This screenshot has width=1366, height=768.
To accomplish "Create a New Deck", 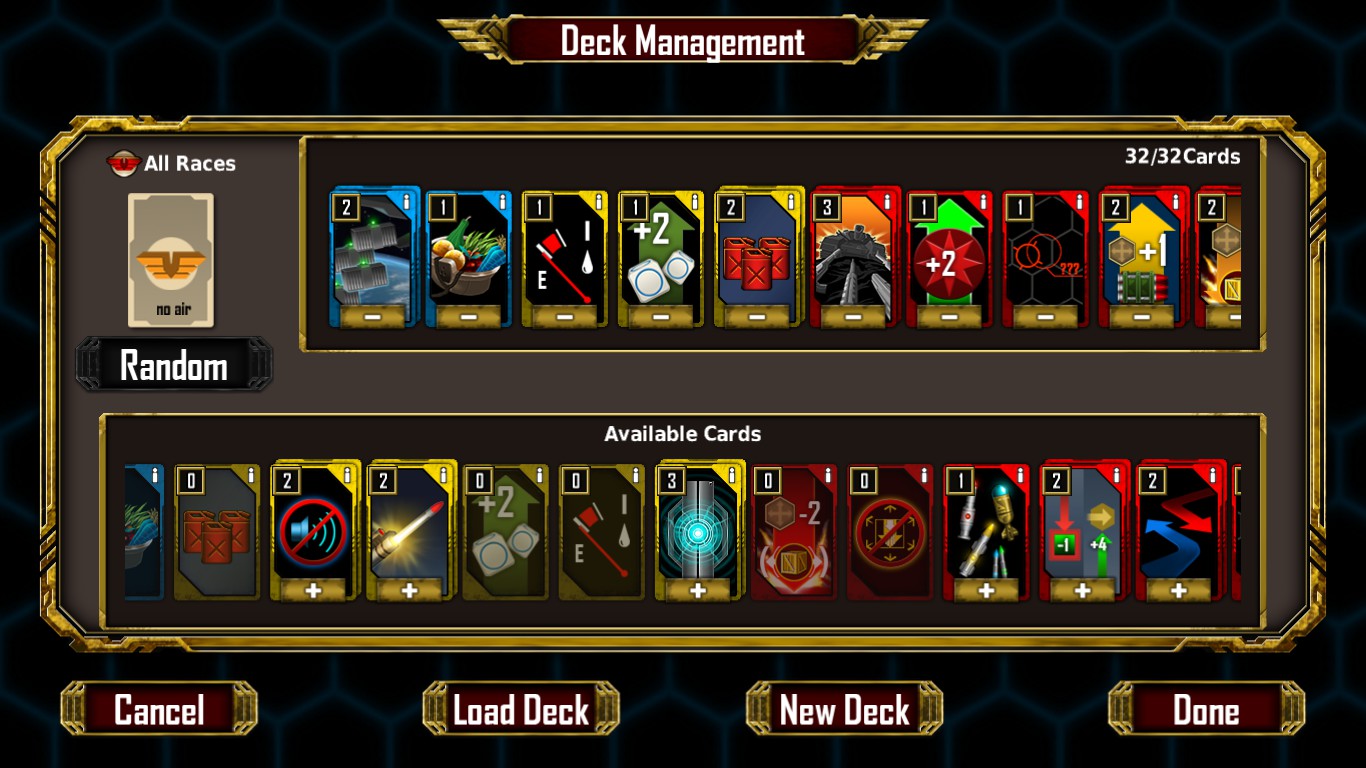I will (x=845, y=709).
